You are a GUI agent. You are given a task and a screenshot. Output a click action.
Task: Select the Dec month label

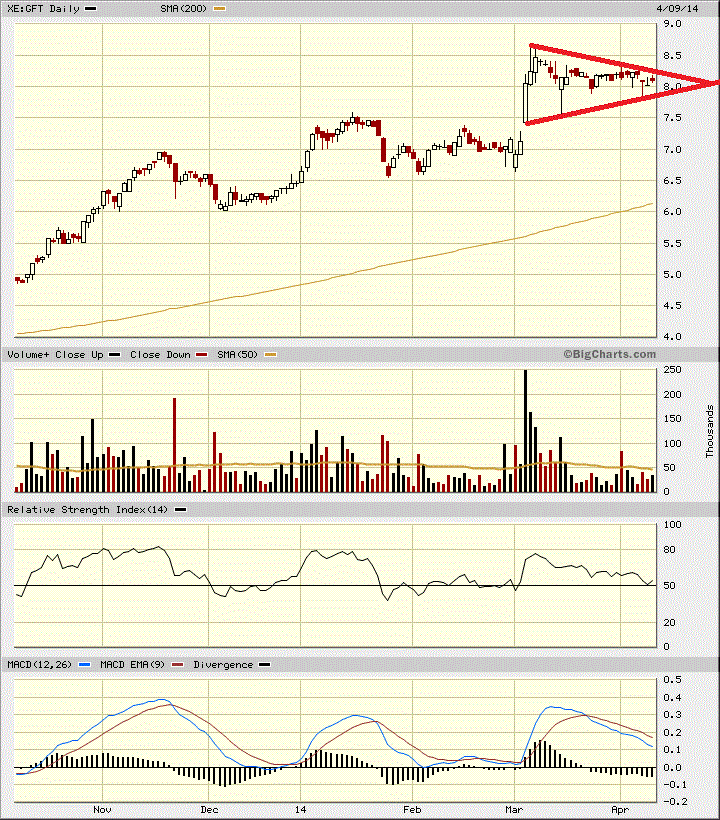(209, 810)
